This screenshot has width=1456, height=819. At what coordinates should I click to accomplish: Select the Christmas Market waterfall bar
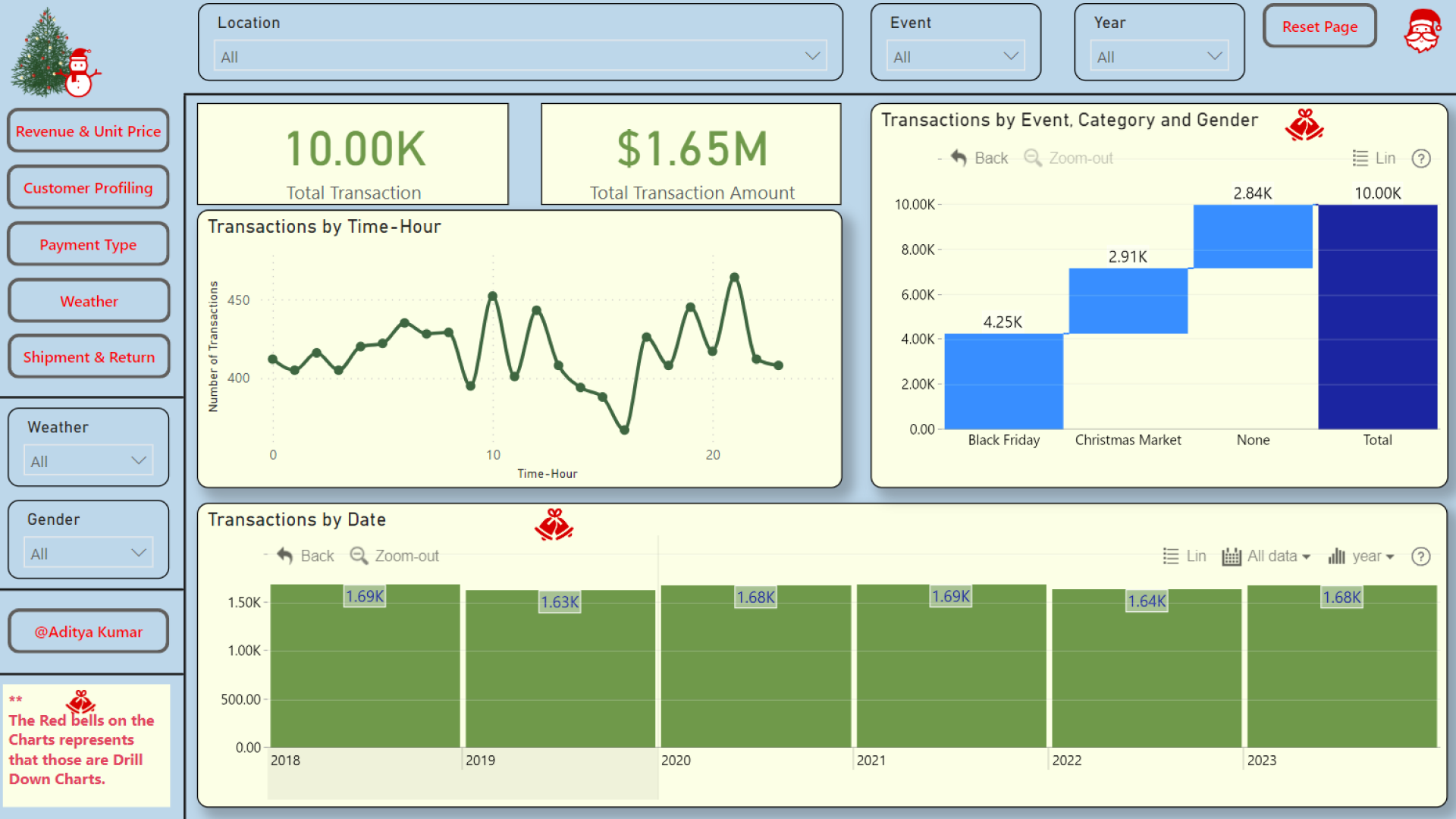click(x=1128, y=301)
